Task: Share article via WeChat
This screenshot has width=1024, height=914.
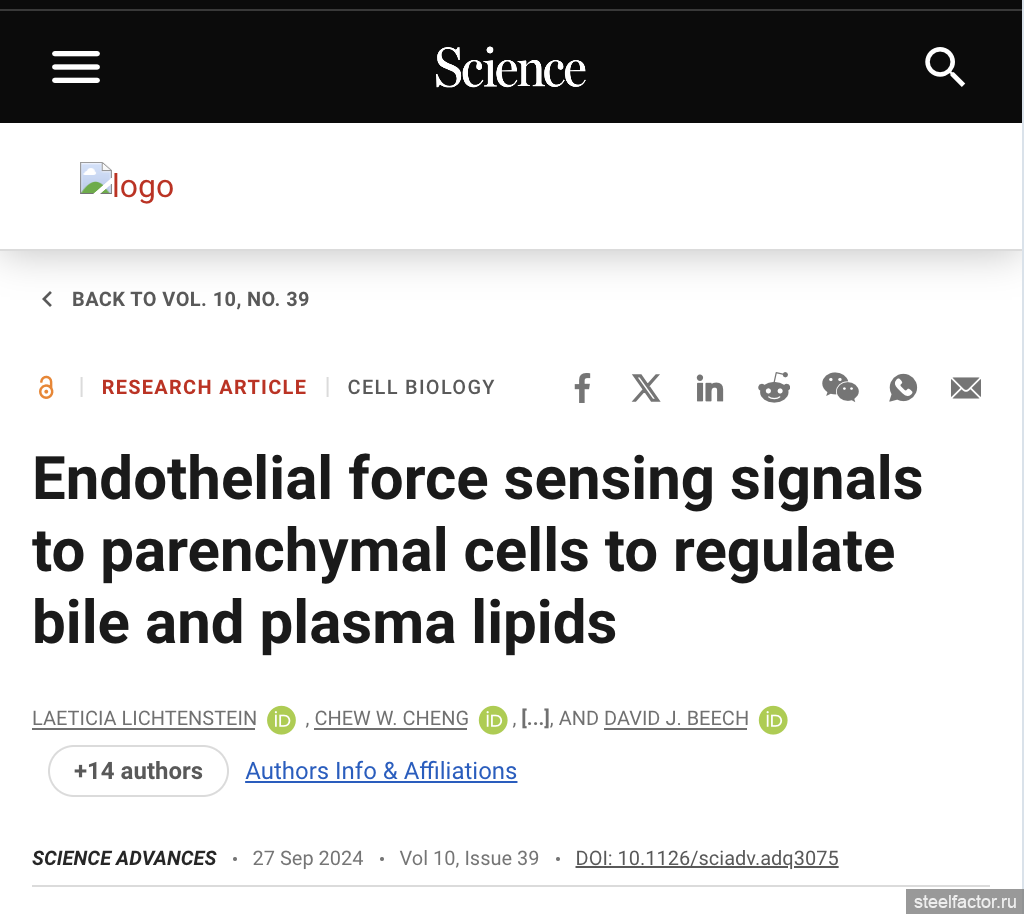Action: [x=840, y=387]
